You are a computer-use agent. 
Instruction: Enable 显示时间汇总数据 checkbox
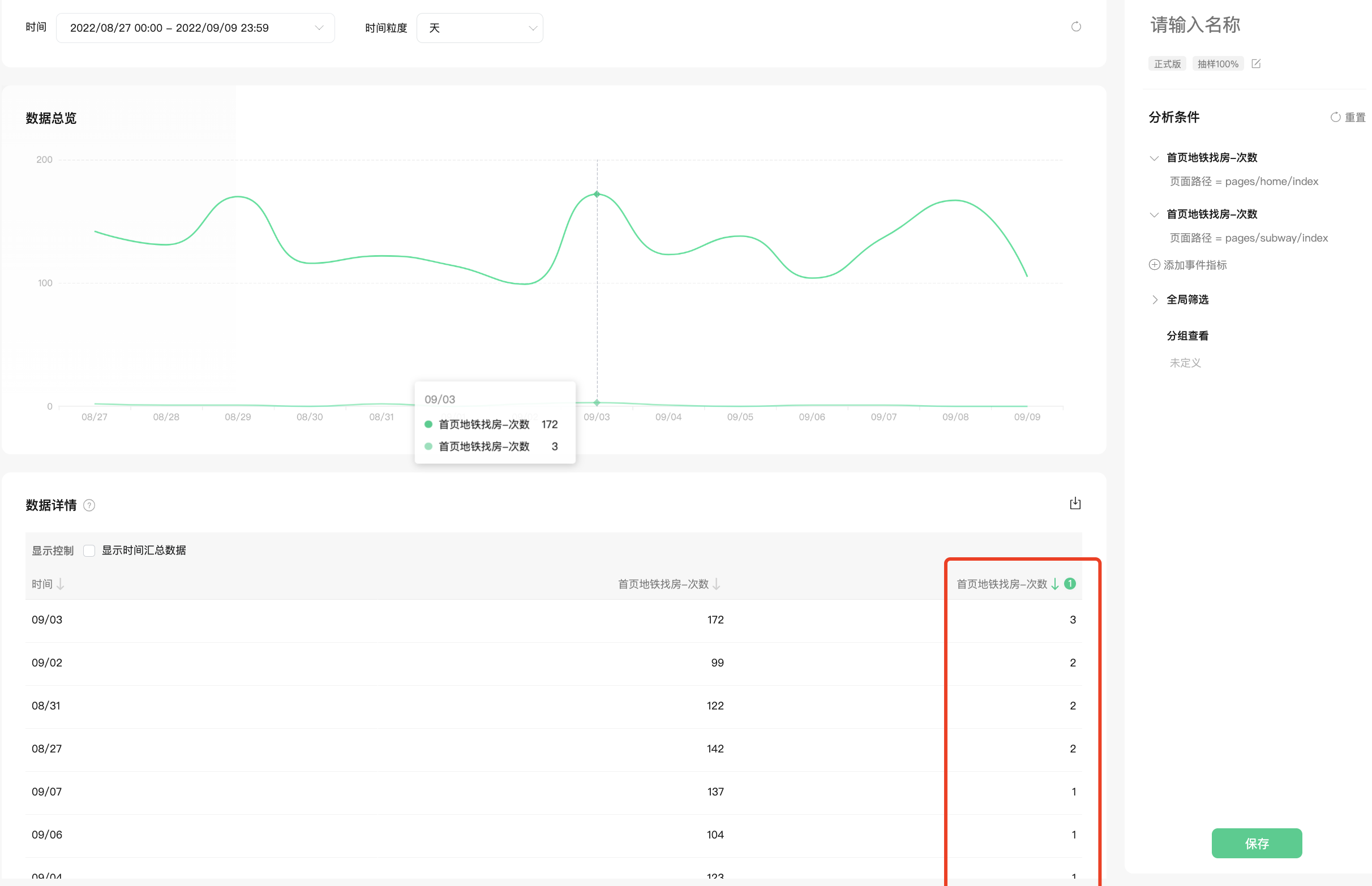pyautogui.click(x=89, y=550)
